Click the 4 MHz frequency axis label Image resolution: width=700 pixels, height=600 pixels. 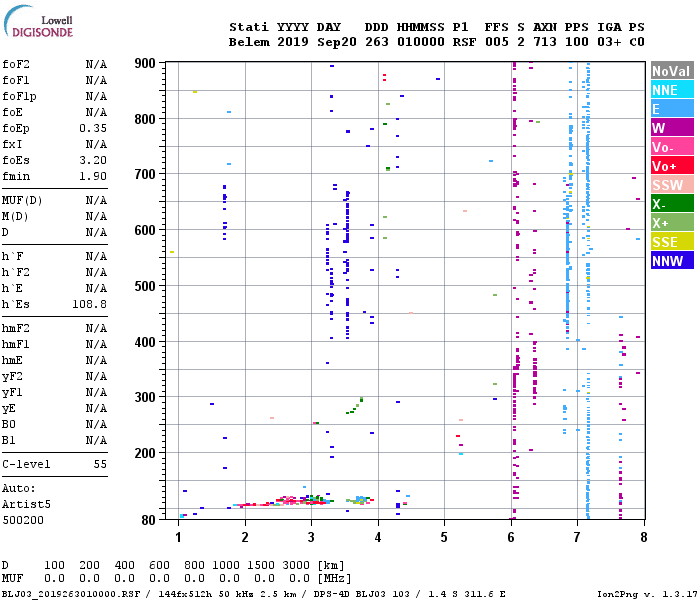coord(378,537)
